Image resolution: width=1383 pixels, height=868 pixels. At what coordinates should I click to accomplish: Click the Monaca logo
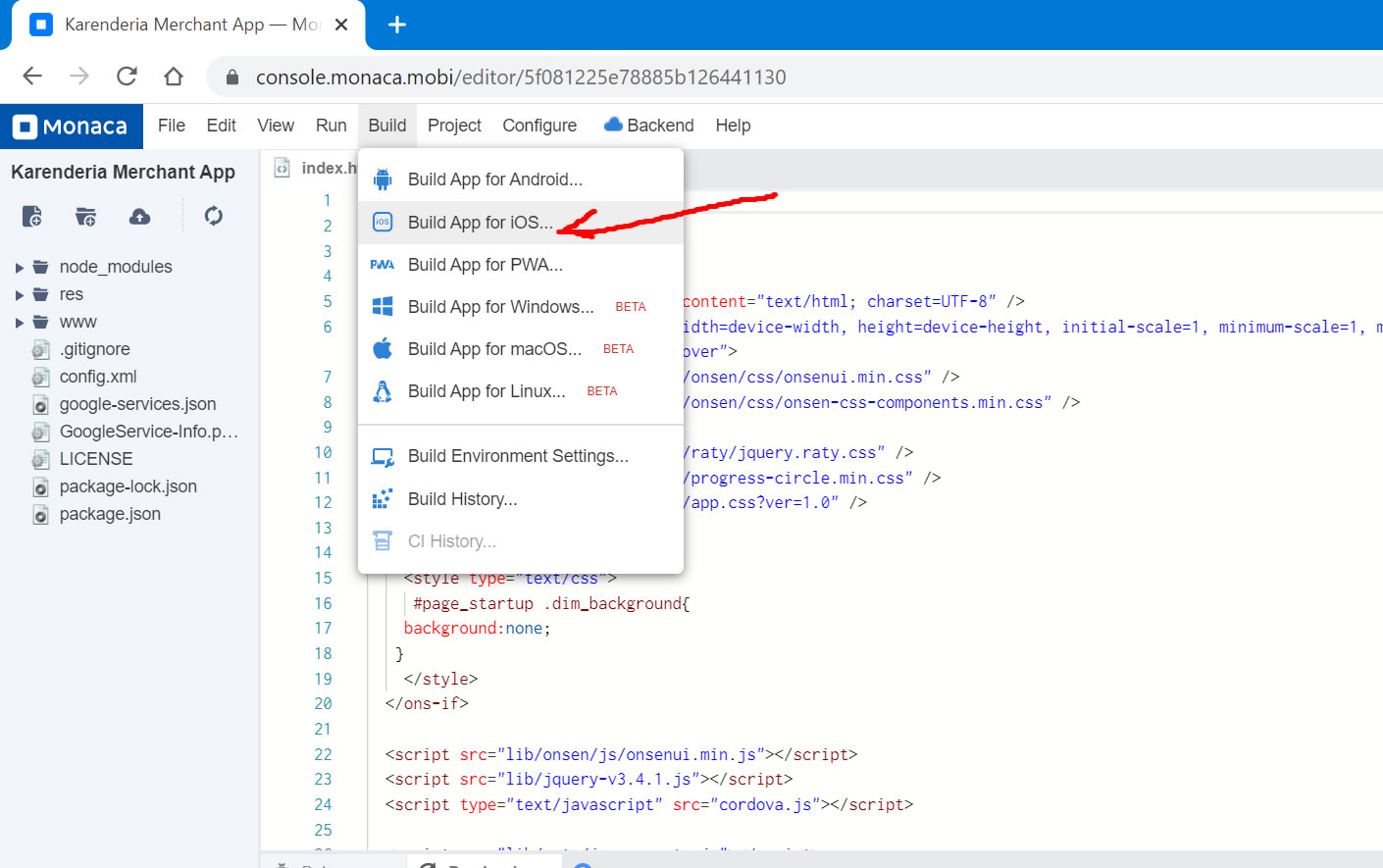(71, 127)
